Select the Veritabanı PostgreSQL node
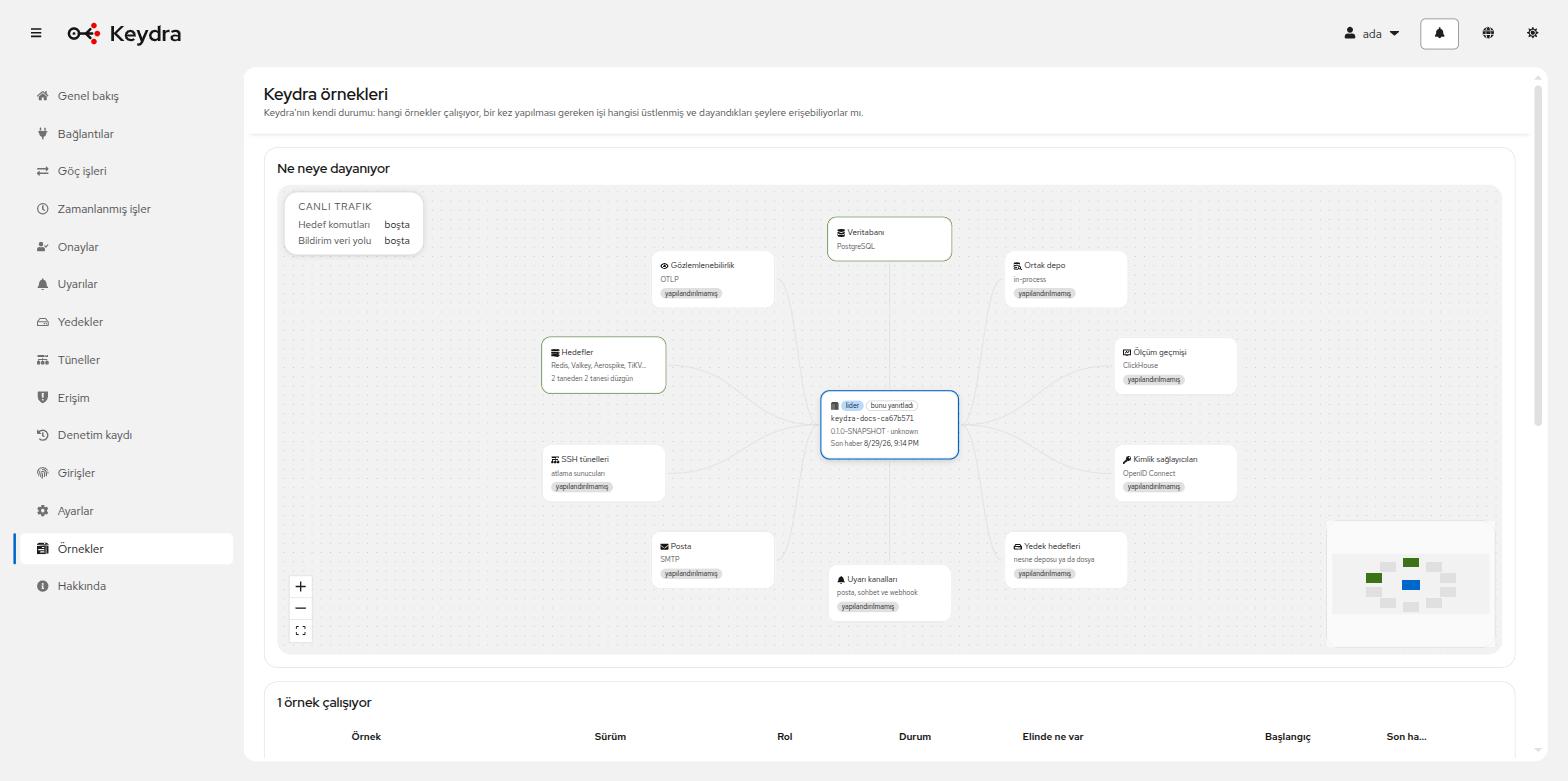This screenshot has width=1568, height=781. coord(889,239)
